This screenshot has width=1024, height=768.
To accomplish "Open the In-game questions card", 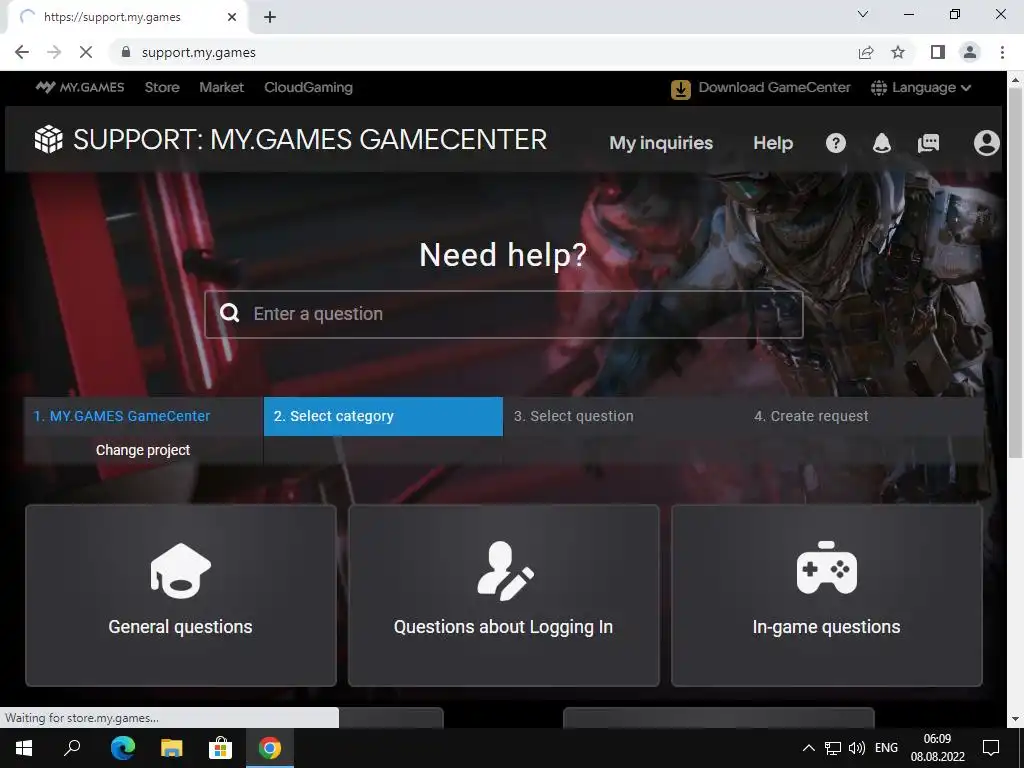I will point(827,595).
